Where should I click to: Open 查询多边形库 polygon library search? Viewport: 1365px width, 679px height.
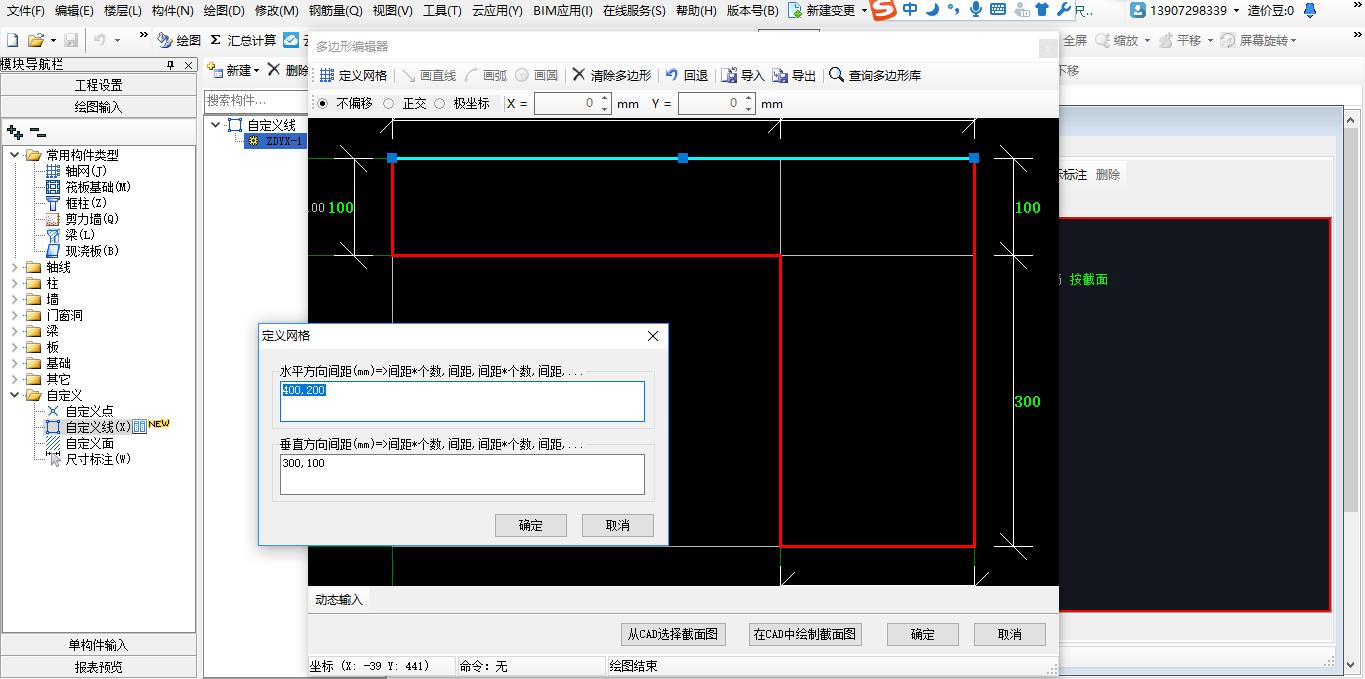[875, 75]
